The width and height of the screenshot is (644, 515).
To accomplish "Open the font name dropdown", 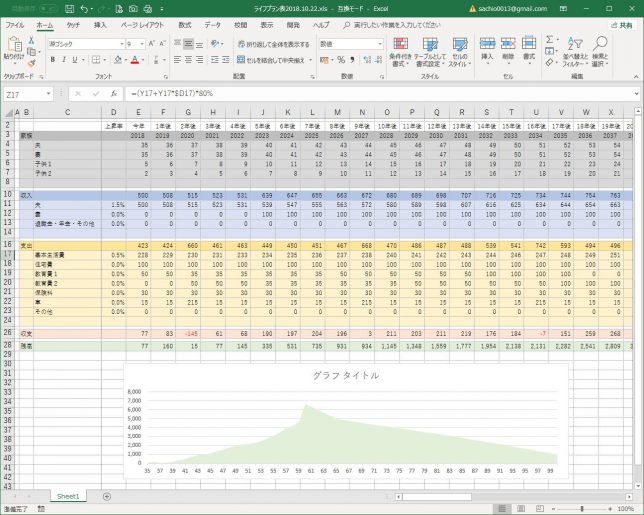I will click(122, 44).
